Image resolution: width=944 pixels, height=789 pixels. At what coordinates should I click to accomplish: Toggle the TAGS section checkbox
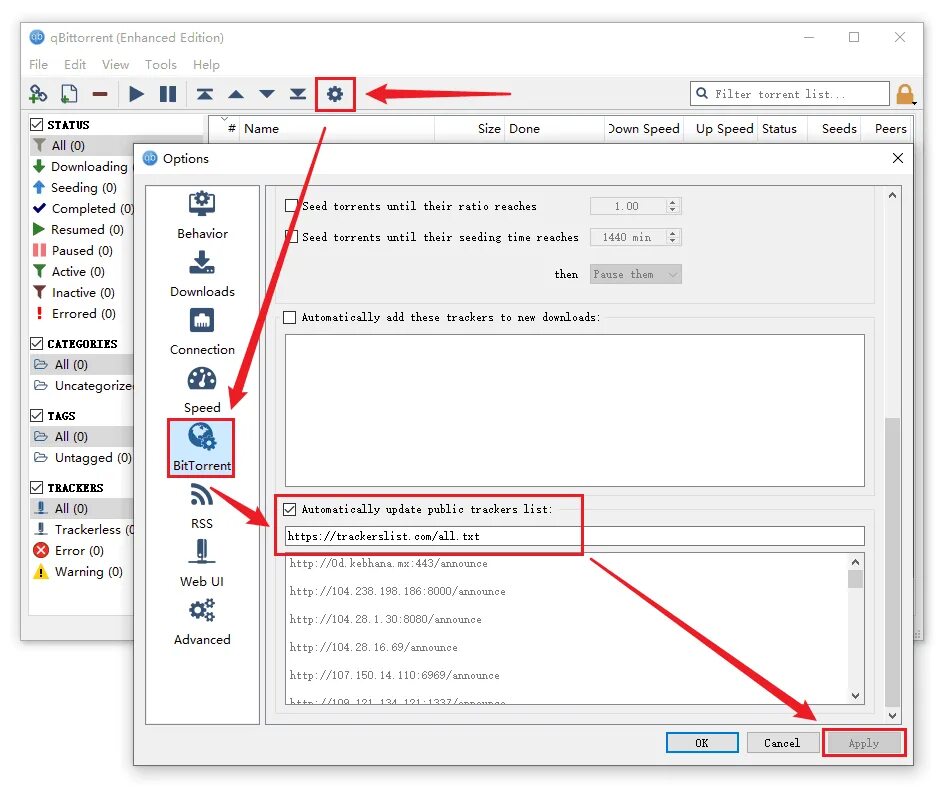click(x=37, y=416)
